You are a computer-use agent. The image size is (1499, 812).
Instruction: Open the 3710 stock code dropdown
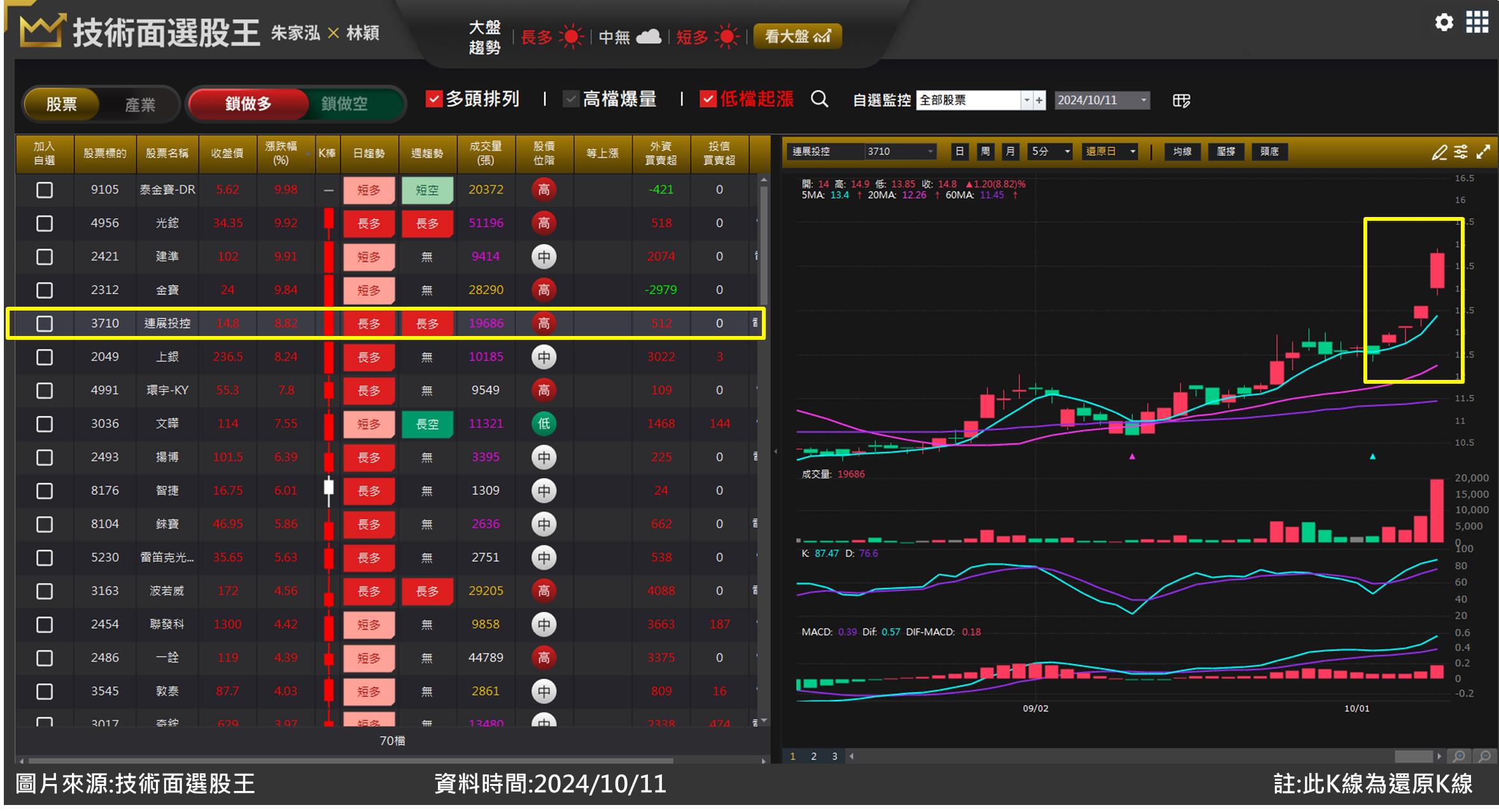(930, 151)
